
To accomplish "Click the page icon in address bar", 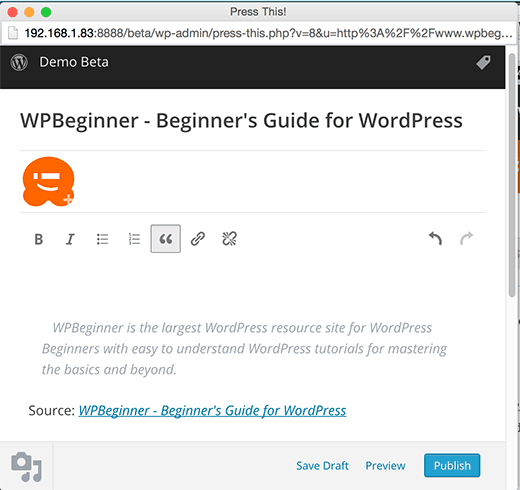I will pyautogui.click(x=13, y=33).
